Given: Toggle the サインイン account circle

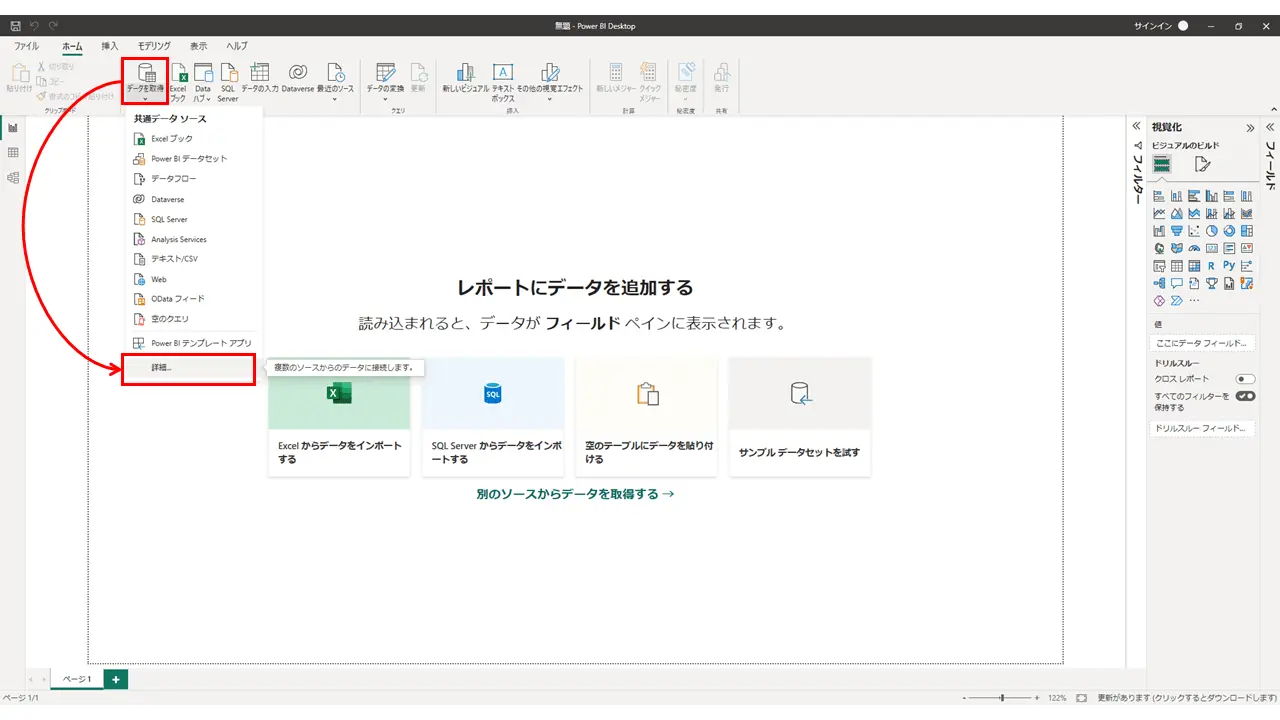Looking at the screenshot, I should 1183,26.
